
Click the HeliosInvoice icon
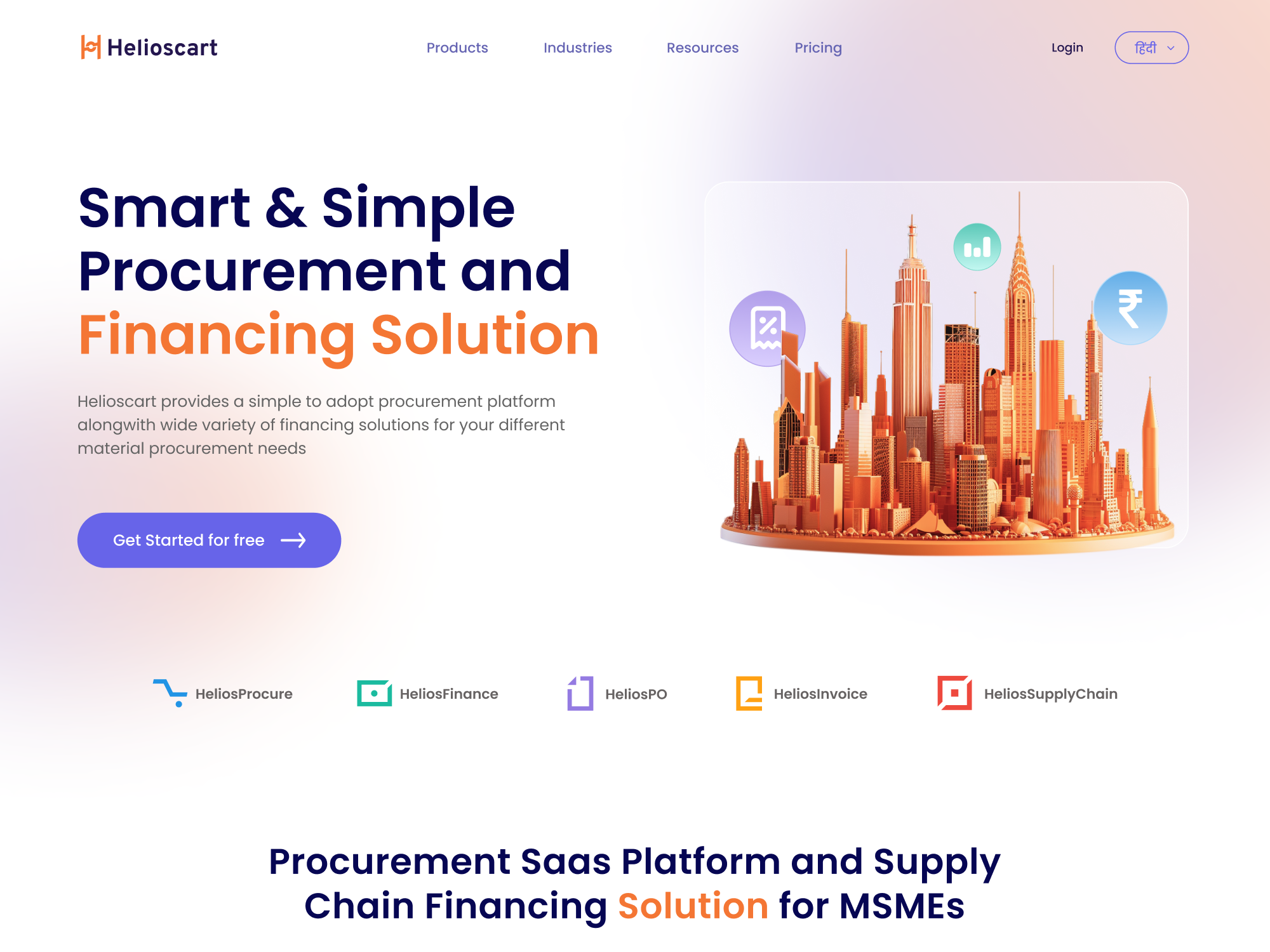751,692
